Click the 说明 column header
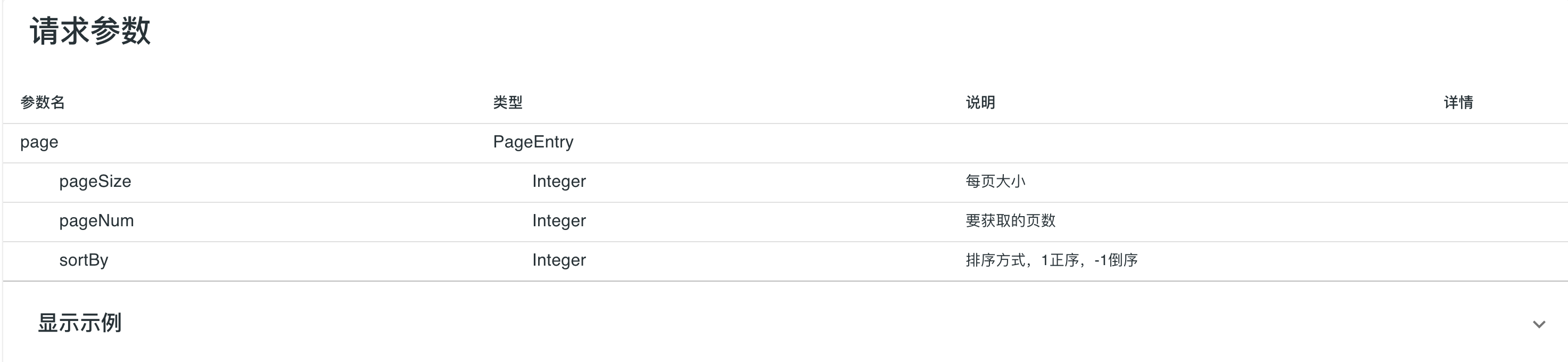The width and height of the screenshot is (1568, 362). pyautogui.click(x=980, y=102)
